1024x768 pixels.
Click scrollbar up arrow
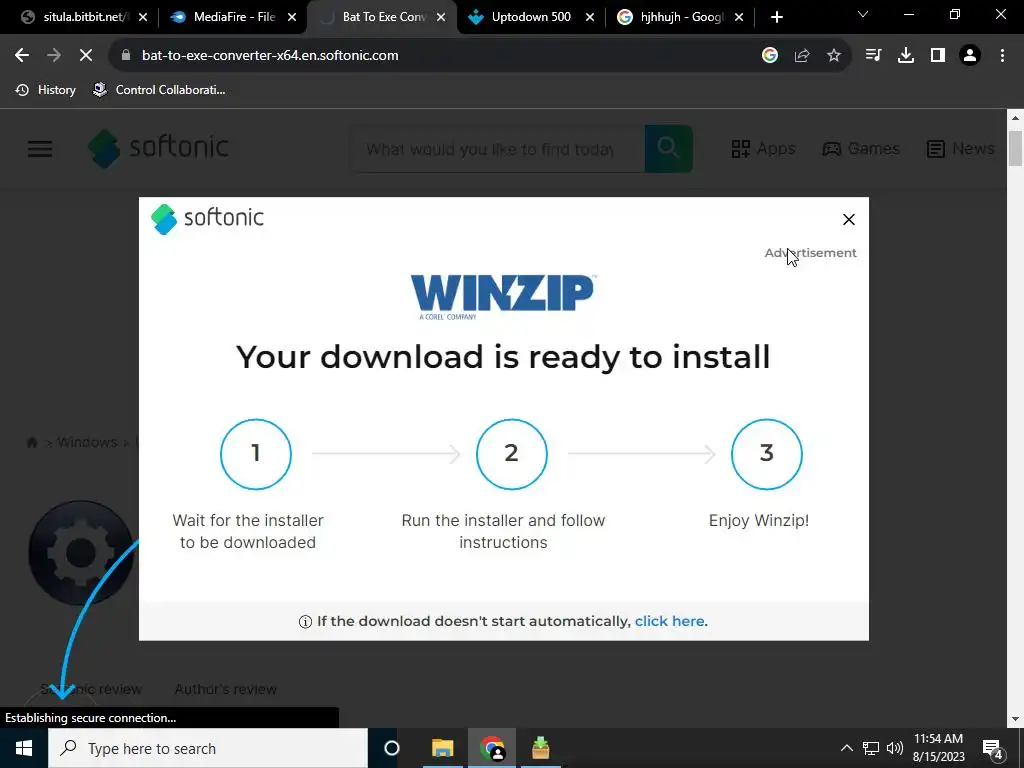pos(1015,118)
